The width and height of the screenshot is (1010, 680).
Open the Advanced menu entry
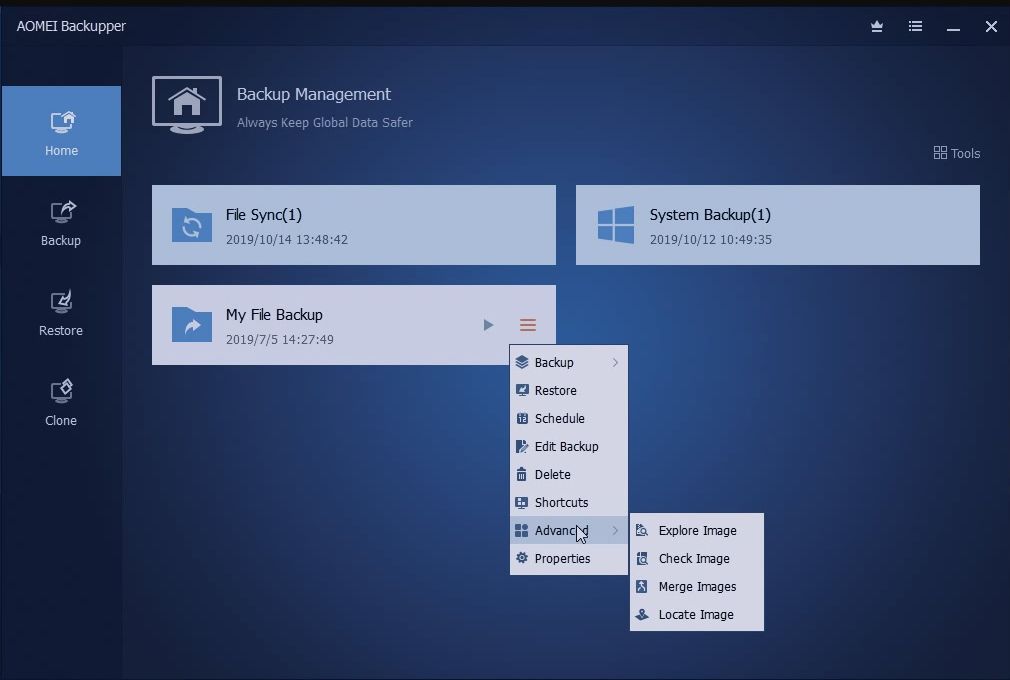(569, 531)
